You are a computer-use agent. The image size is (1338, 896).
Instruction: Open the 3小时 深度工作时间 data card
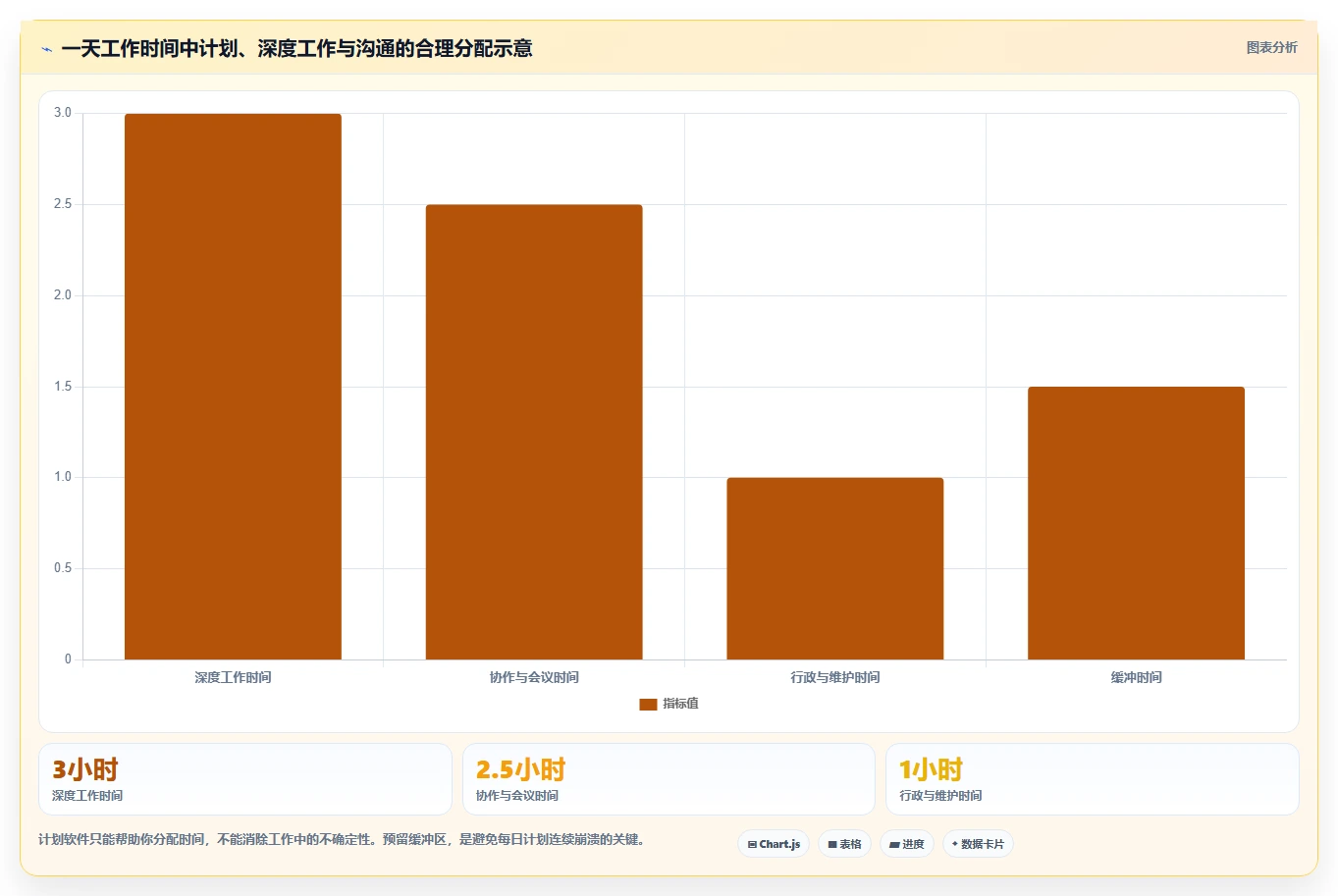(245, 779)
